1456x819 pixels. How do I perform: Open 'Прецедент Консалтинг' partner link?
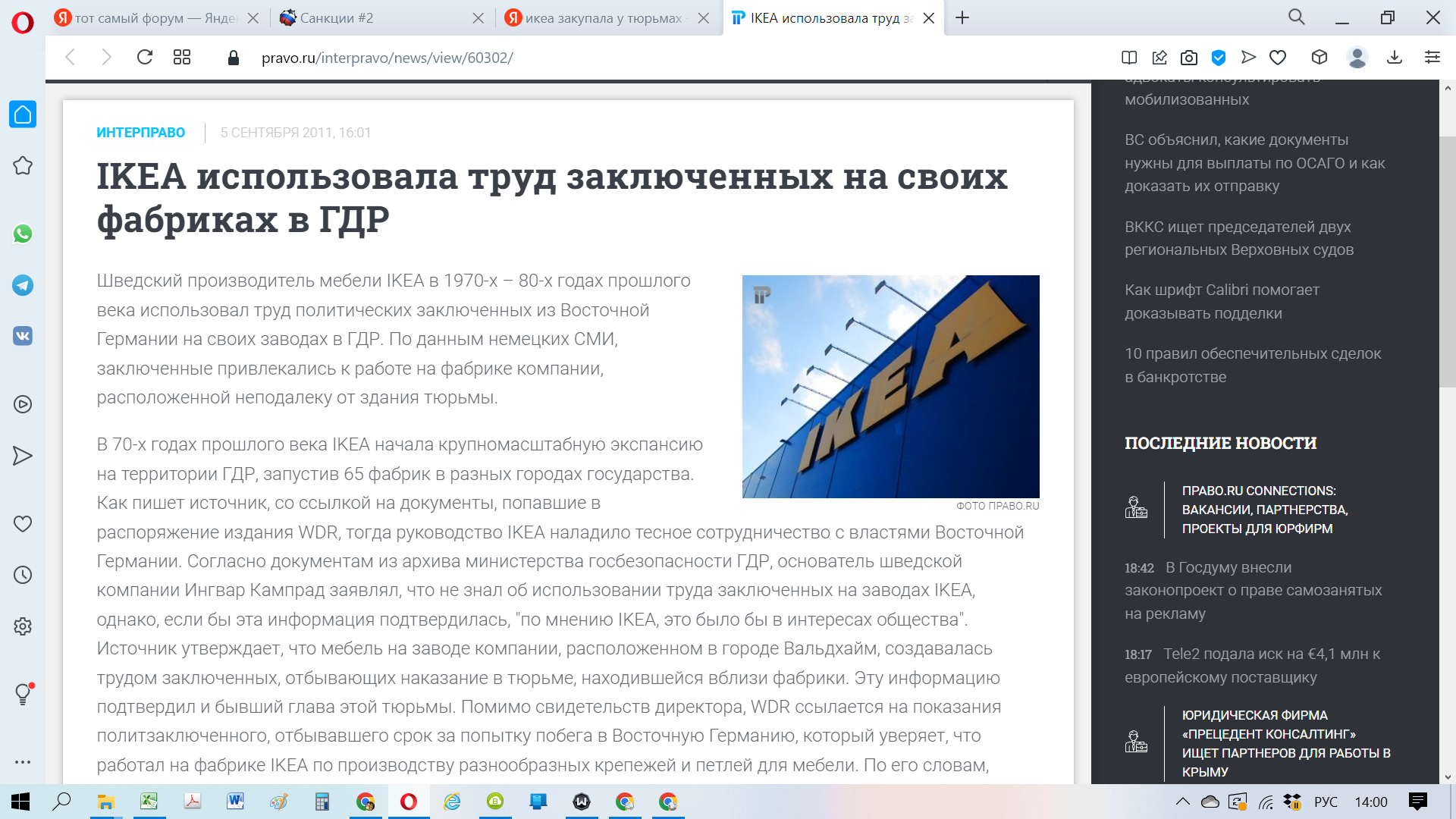pyautogui.click(x=1286, y=743)
